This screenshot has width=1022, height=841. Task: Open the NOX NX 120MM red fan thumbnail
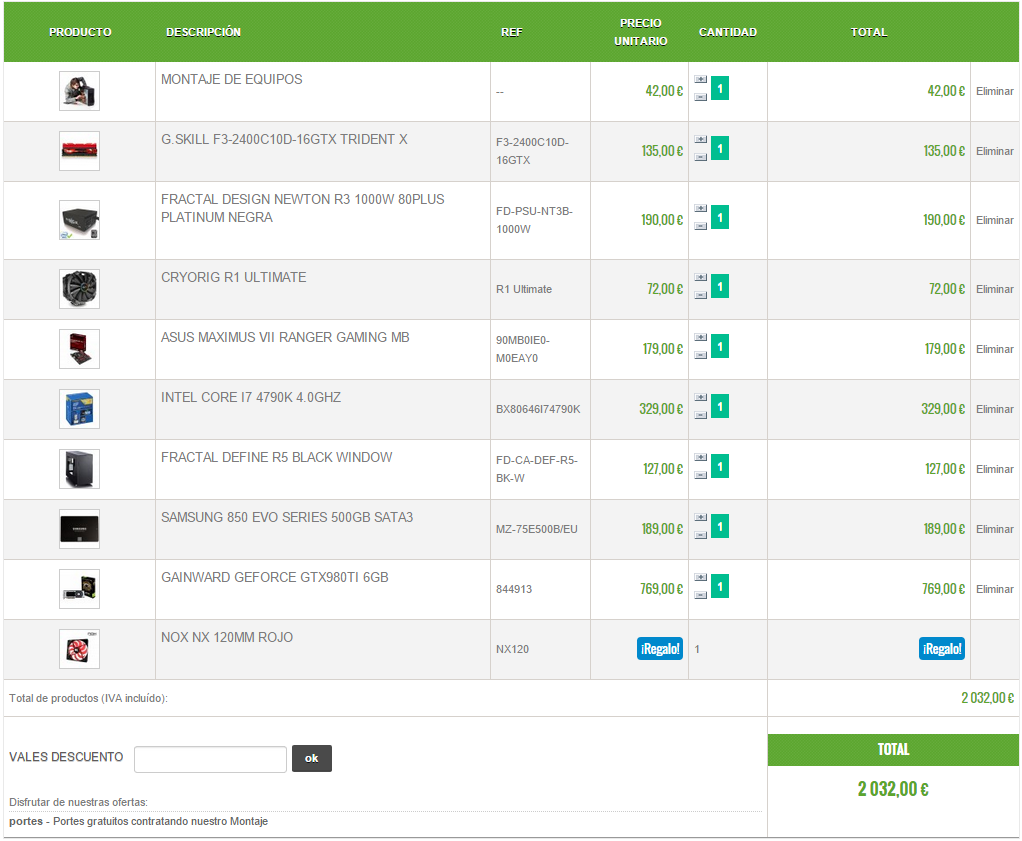tap(80, 649)
